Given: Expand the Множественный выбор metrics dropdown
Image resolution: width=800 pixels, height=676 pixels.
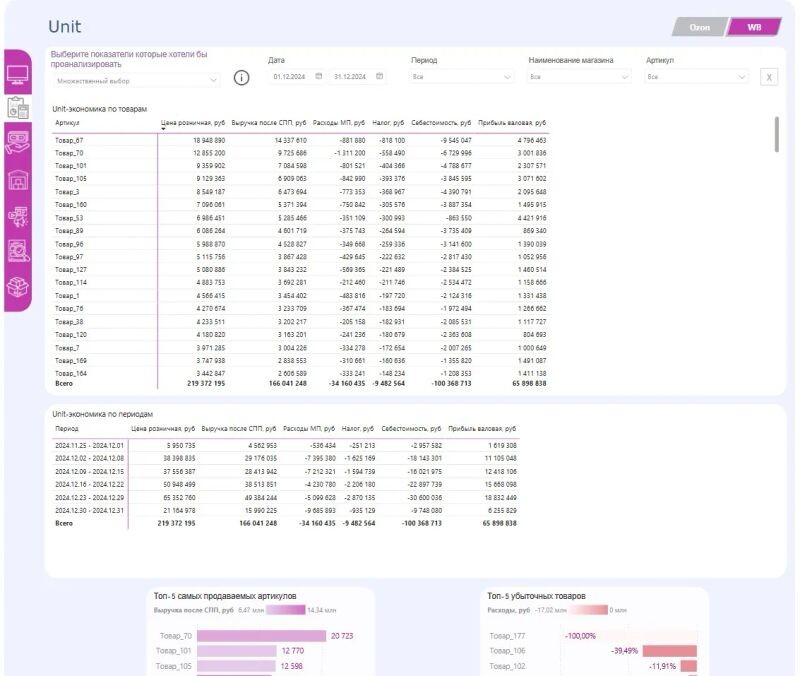Looking at the screenshot, I should click(x=135, y=80).
